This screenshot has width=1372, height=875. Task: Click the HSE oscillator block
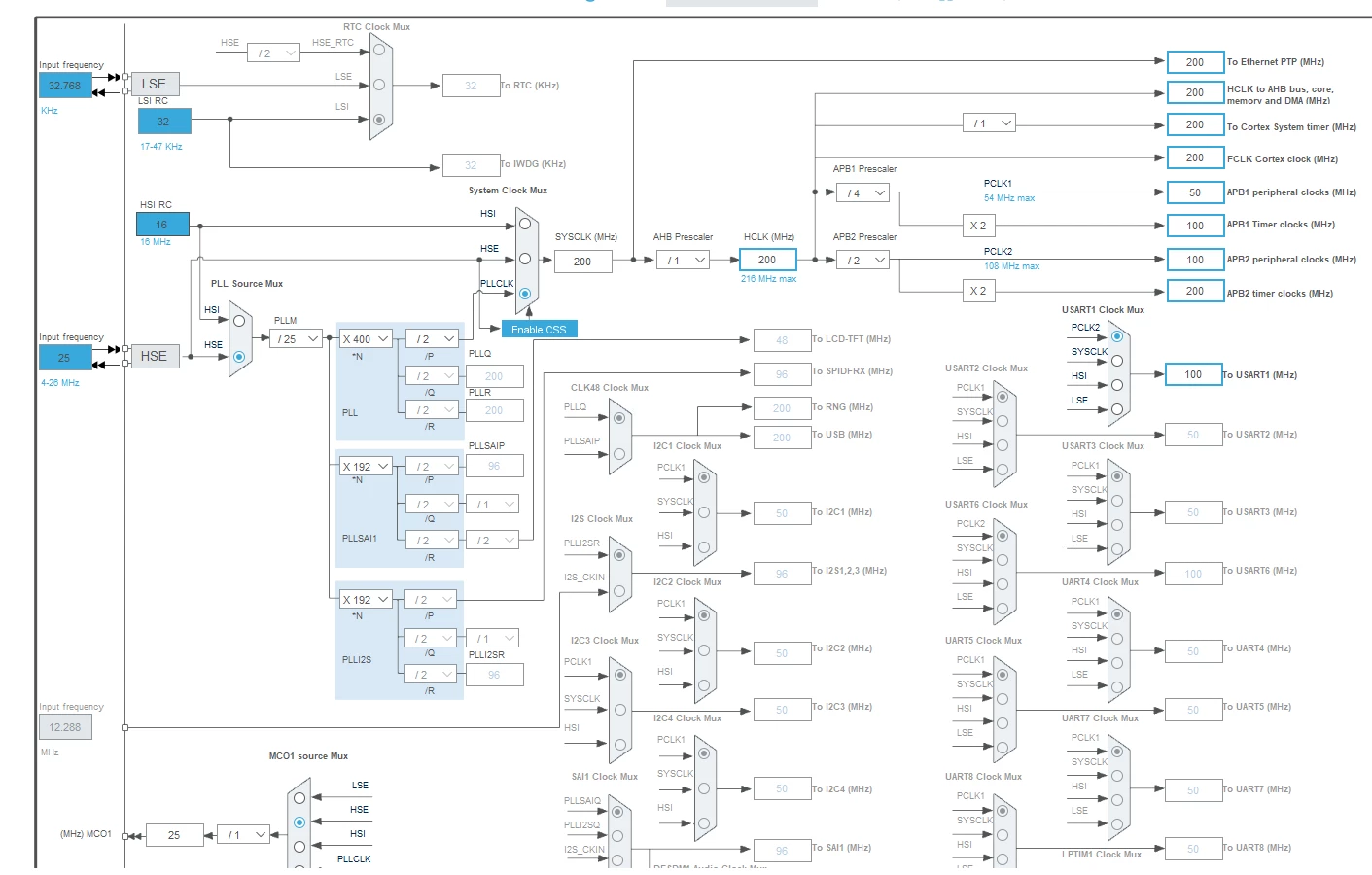154,356
